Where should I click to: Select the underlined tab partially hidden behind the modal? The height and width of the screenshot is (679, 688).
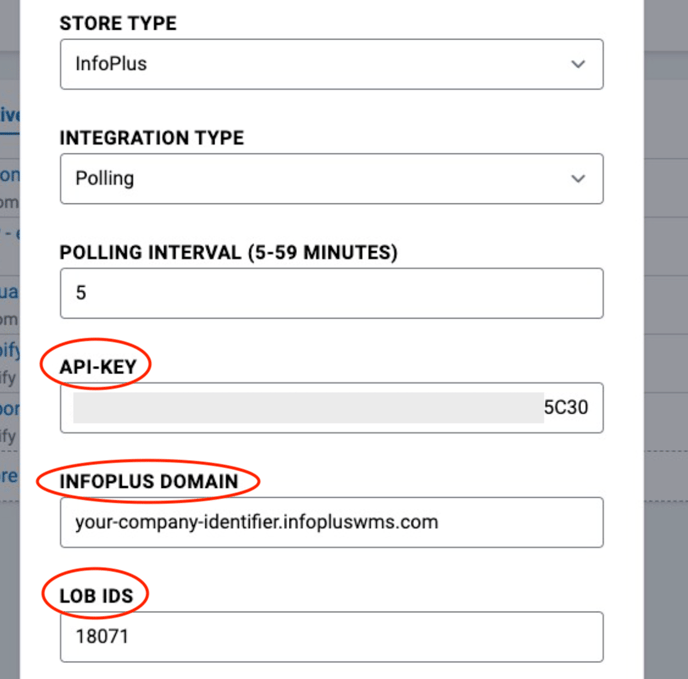coord(10,116)
